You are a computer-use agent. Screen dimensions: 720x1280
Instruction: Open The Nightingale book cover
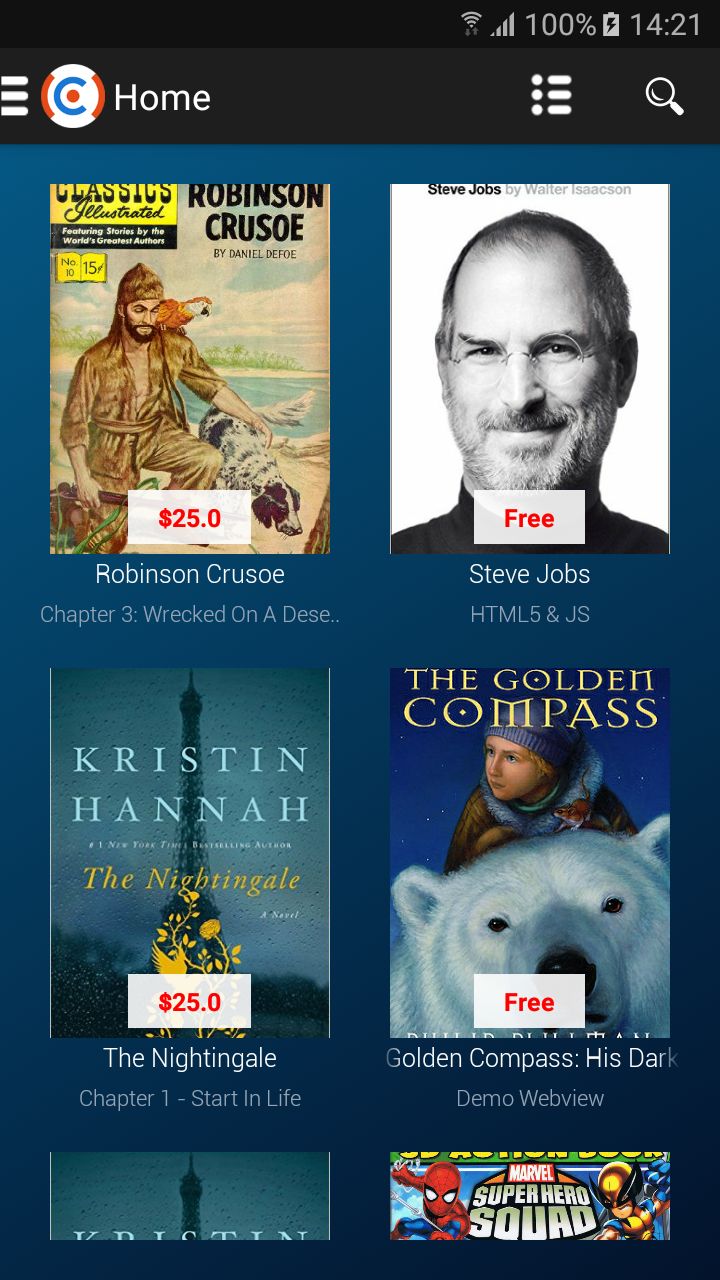click(190, 852)
